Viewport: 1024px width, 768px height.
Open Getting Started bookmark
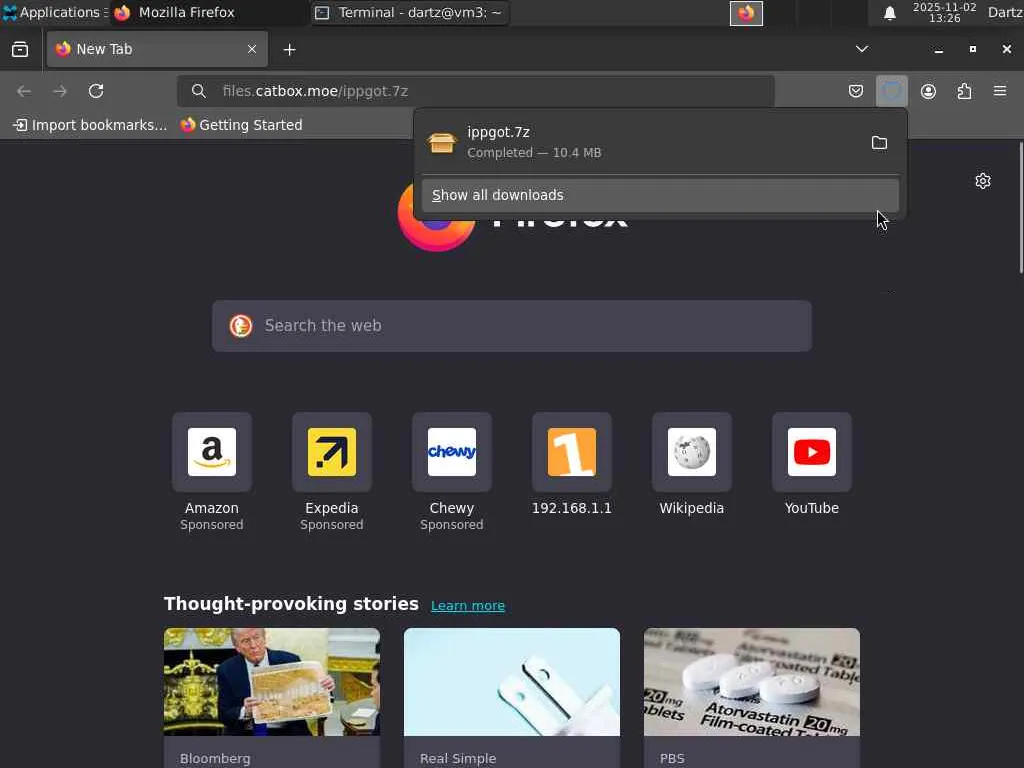tap(242, 125)
